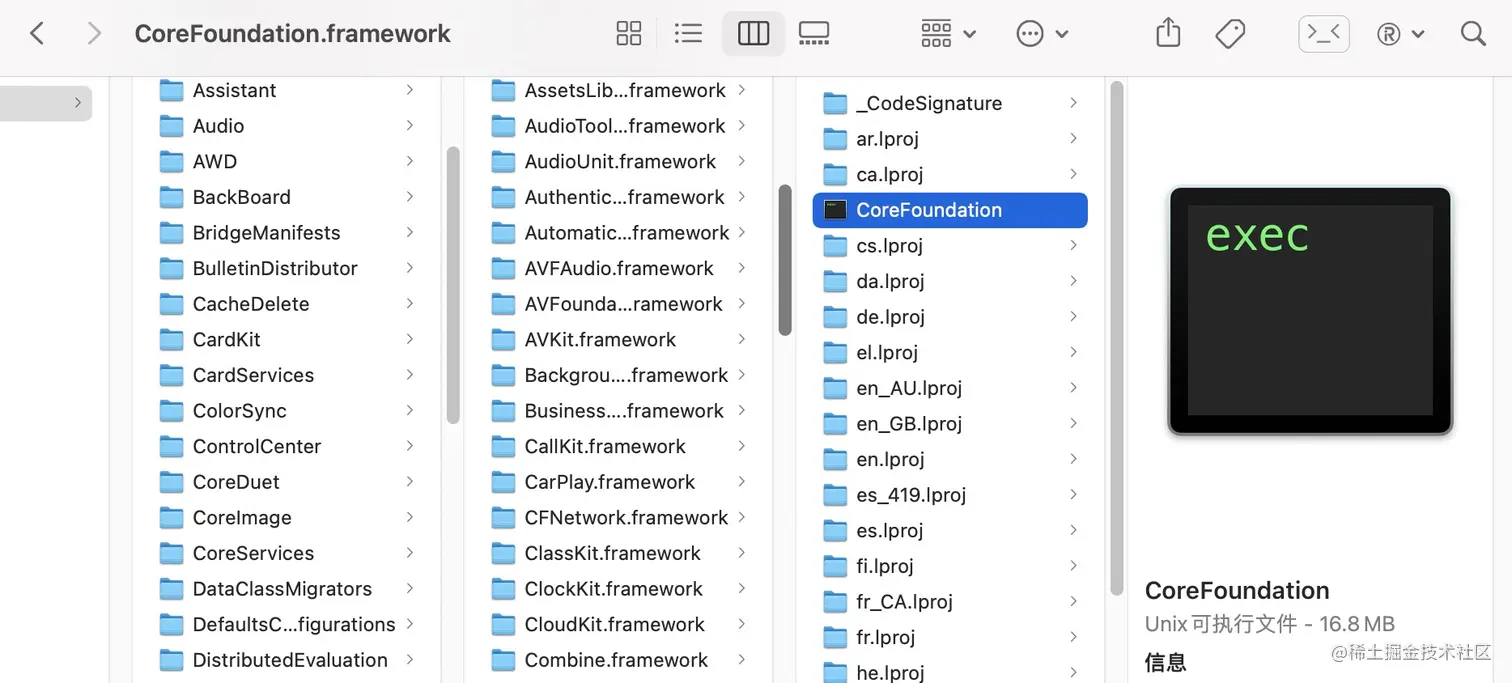The width and height of the screenshot is (1512, 683).
Task: Select Business...framework folder
Action: (x=618, y=411)
